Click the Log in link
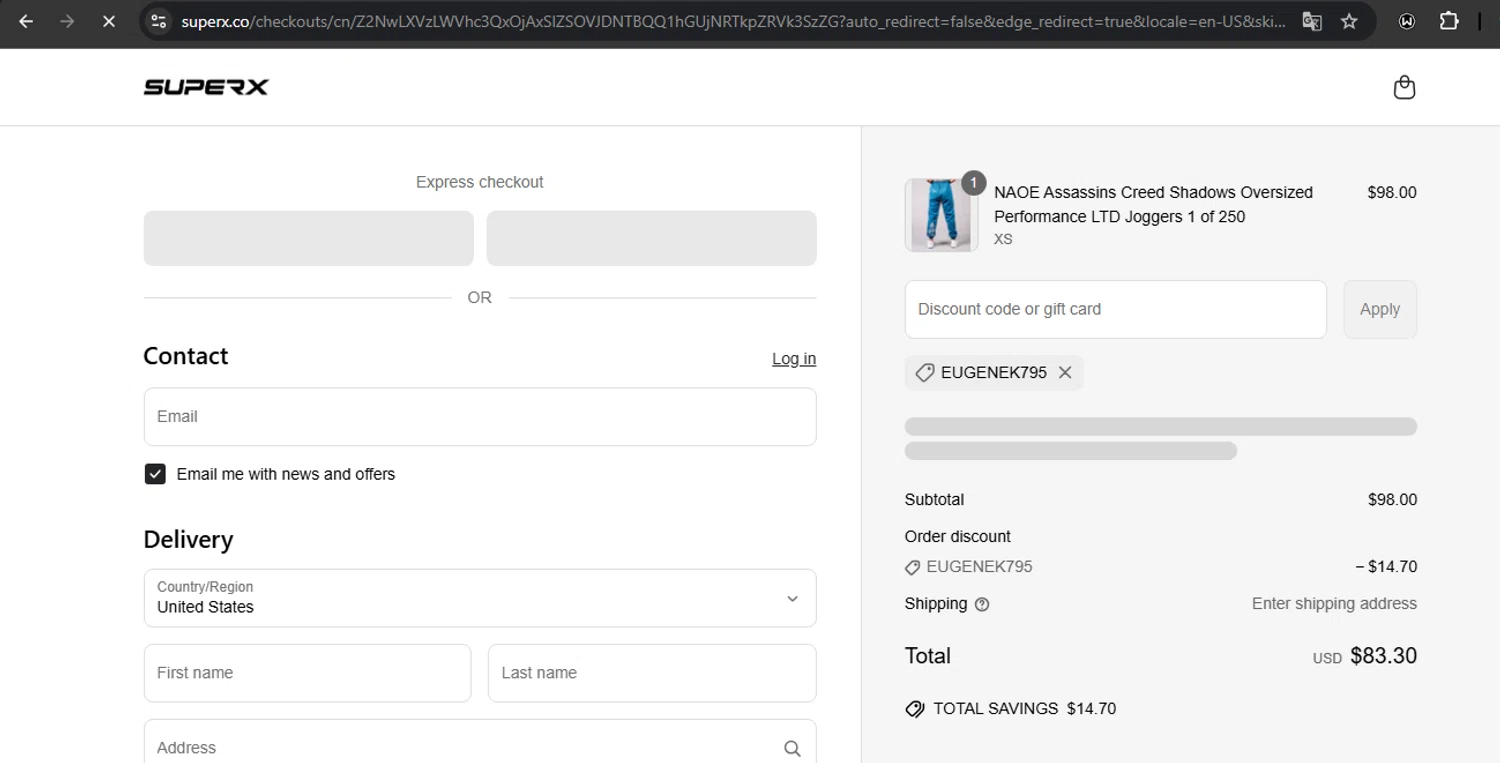The image size is (1500, 763). pos(794,359)
